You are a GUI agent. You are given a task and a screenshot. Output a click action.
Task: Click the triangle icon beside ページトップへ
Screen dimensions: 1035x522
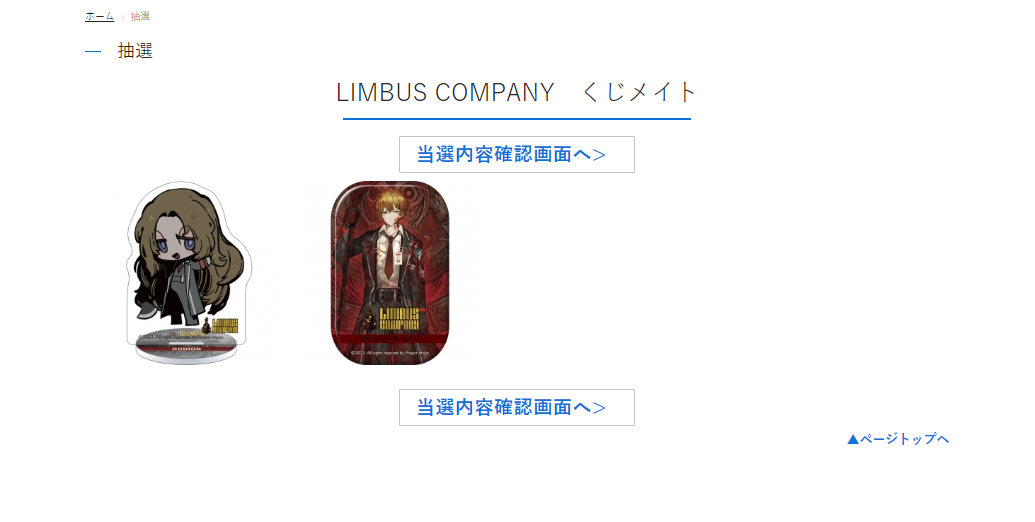click(853, 439)
